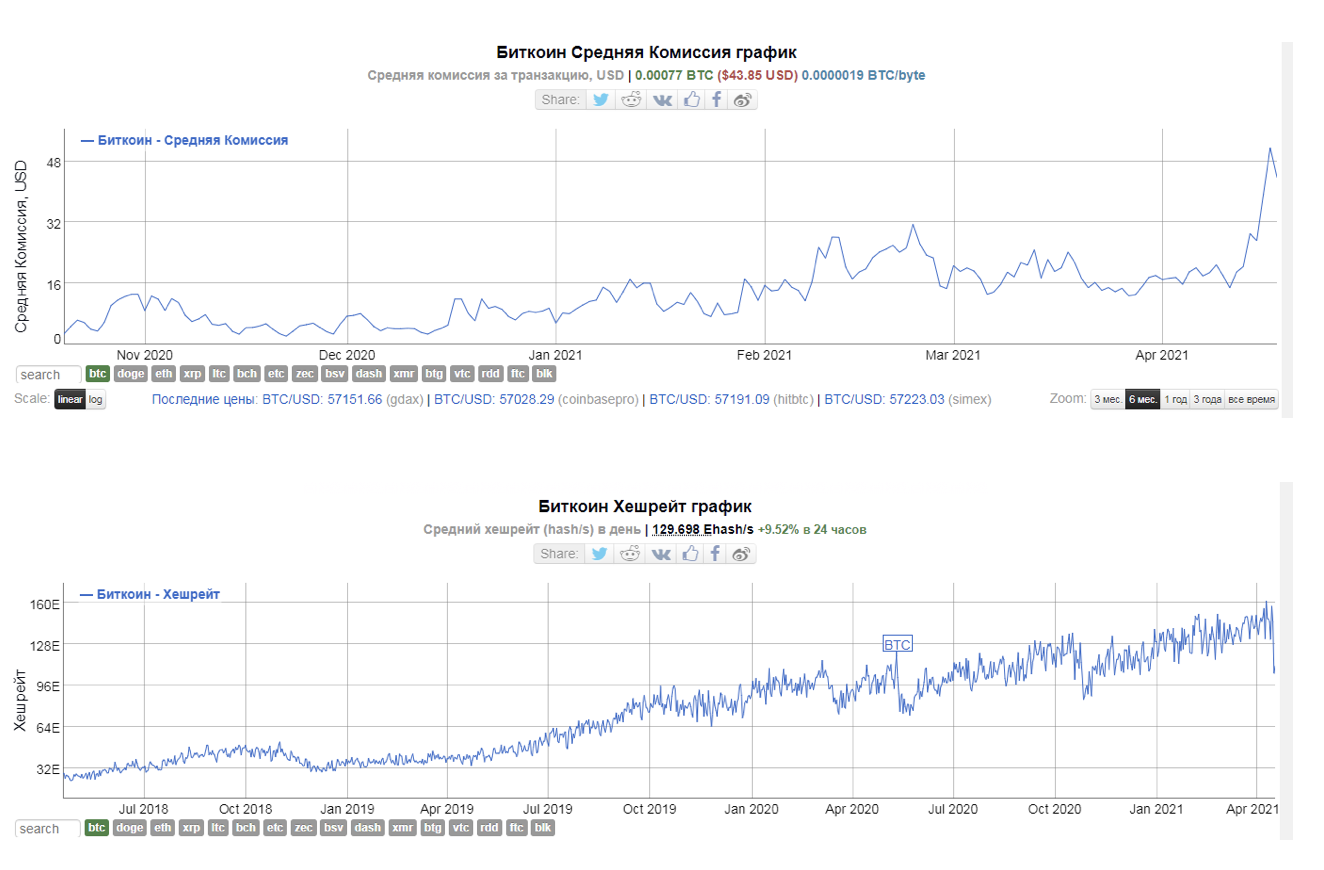
Task: Share commission chart on Twitter
Action: pyautogui.click(x=600, y=100)
